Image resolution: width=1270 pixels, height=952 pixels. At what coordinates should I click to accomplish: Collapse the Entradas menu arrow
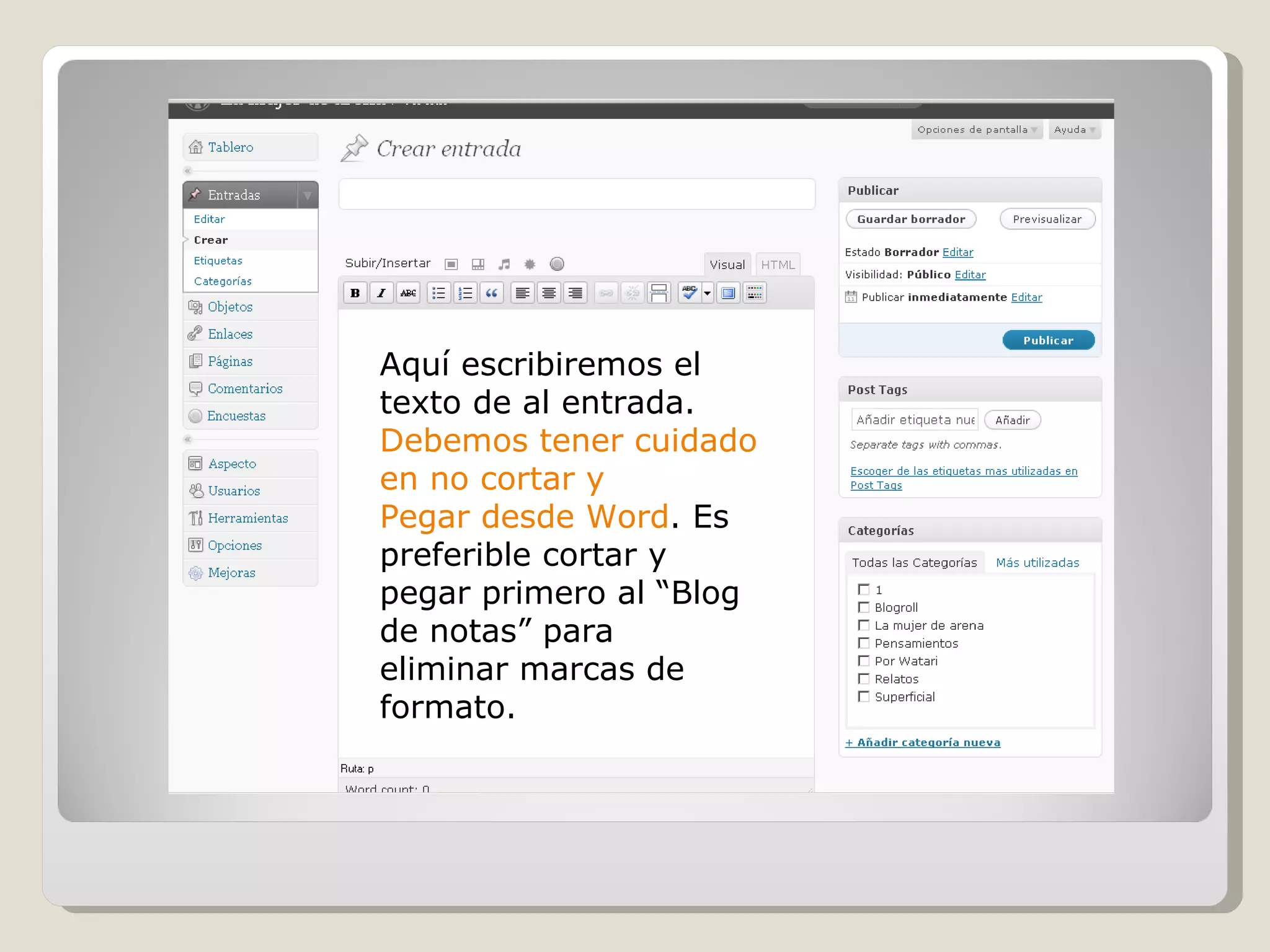[x=307, y=195]
